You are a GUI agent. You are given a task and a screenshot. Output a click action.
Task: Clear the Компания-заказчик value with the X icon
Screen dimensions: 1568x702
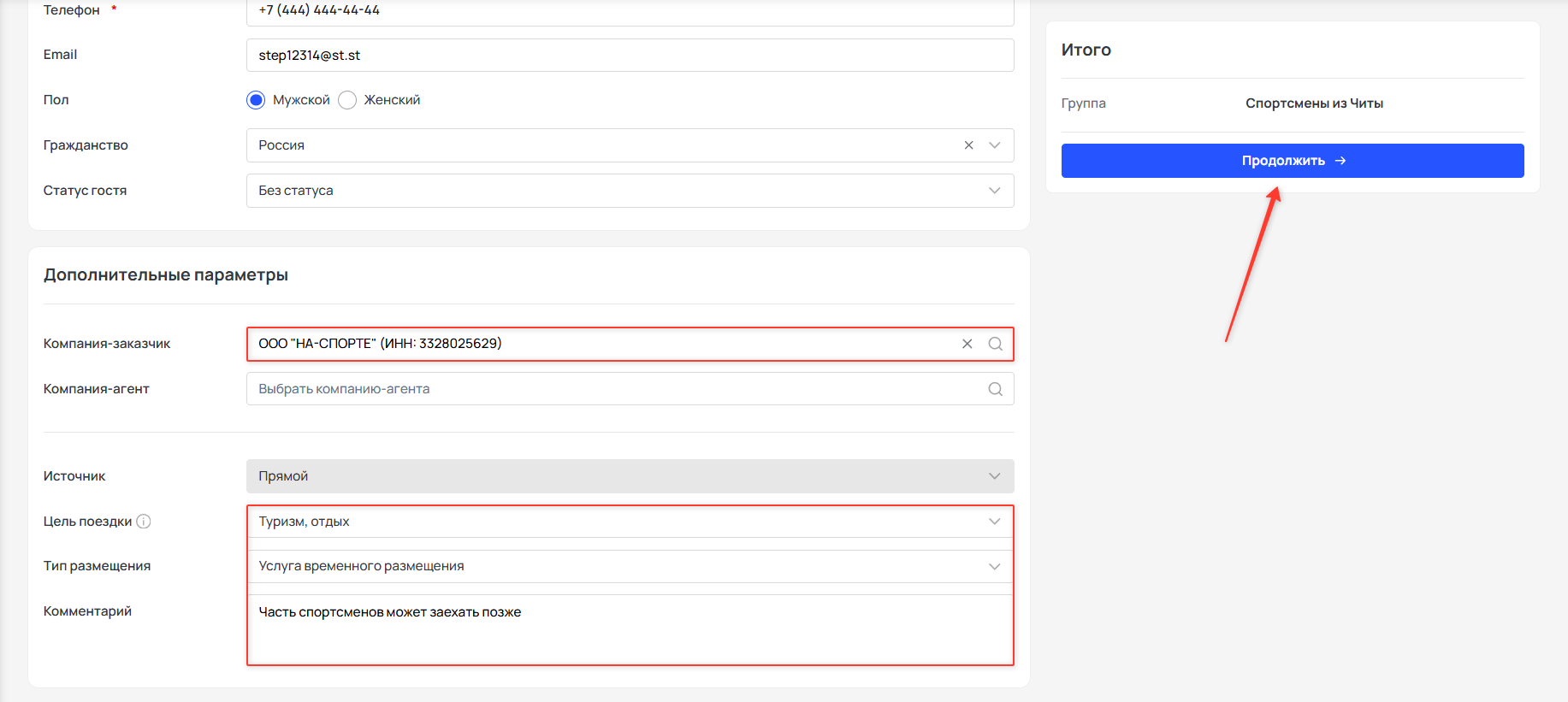point(967,344)
